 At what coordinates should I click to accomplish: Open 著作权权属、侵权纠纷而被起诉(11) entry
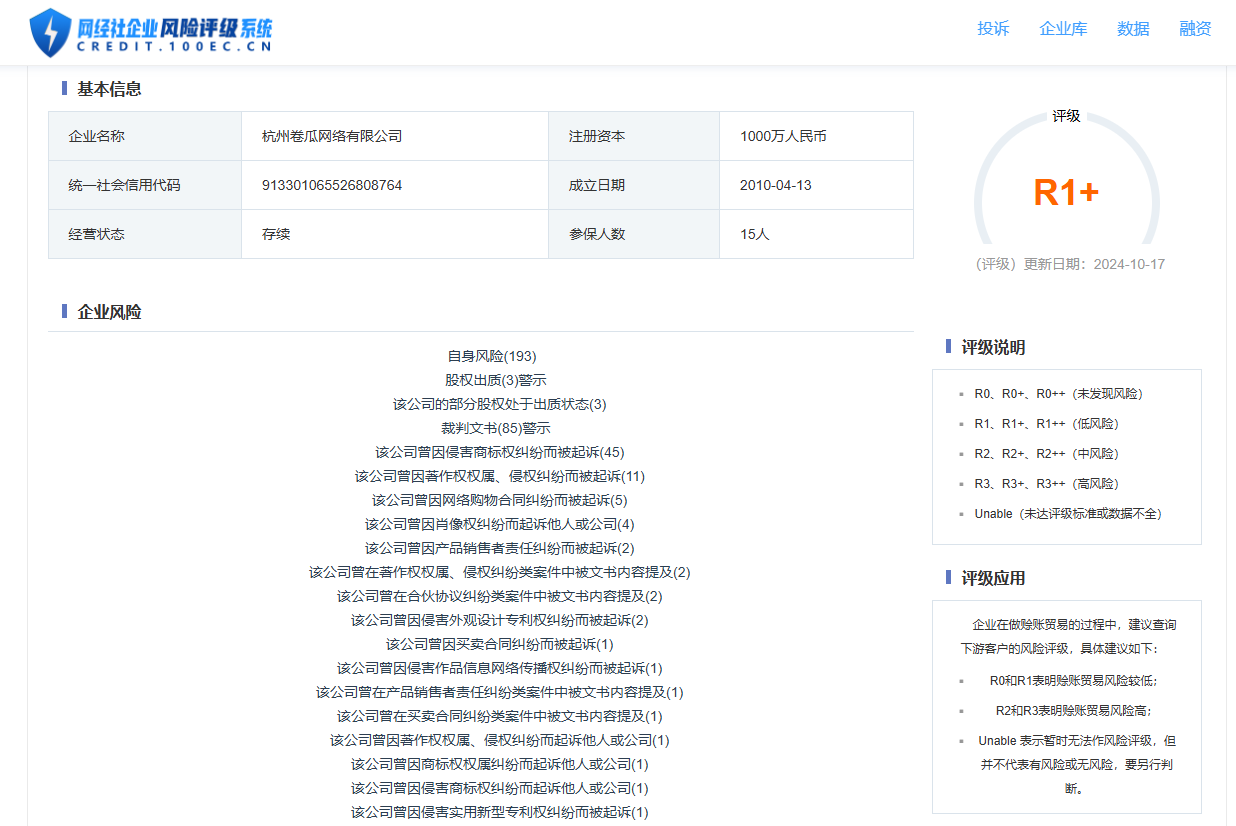(499, 476)
